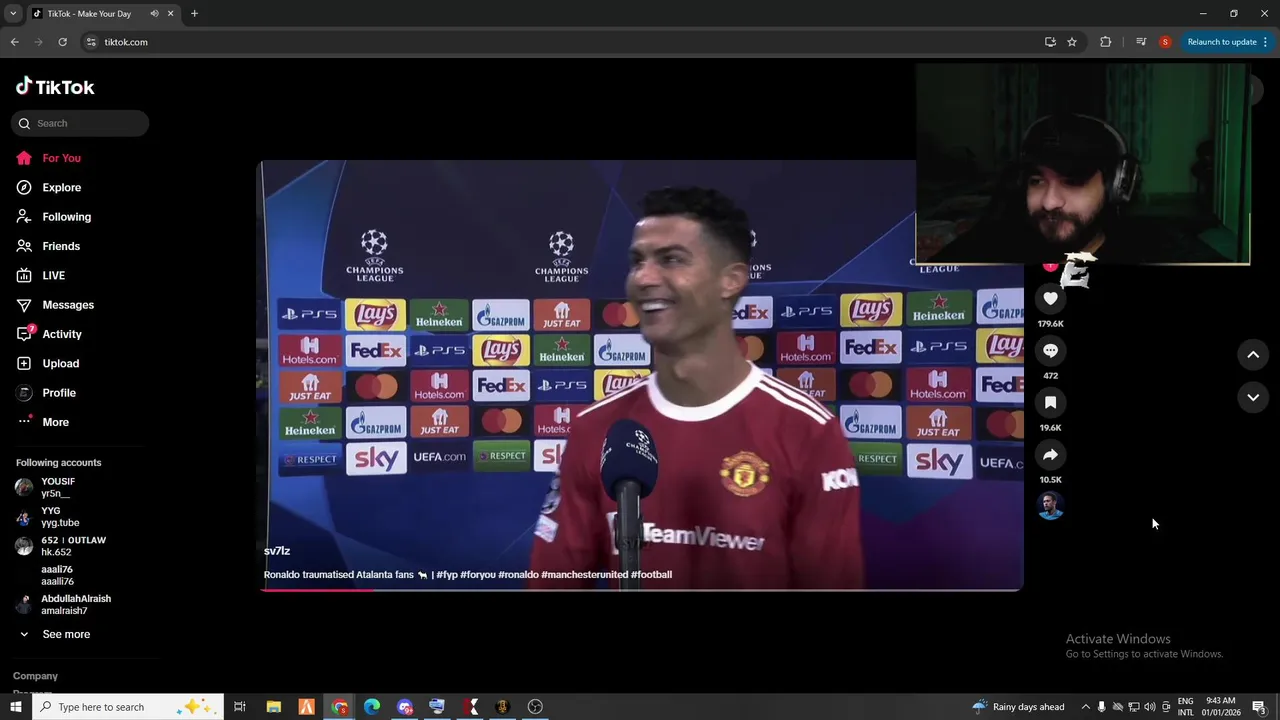Image resolution: width=1280 pixels, height=720 pixels.
Task: Open sv7lz creator profile
Action: coord(277,551)
